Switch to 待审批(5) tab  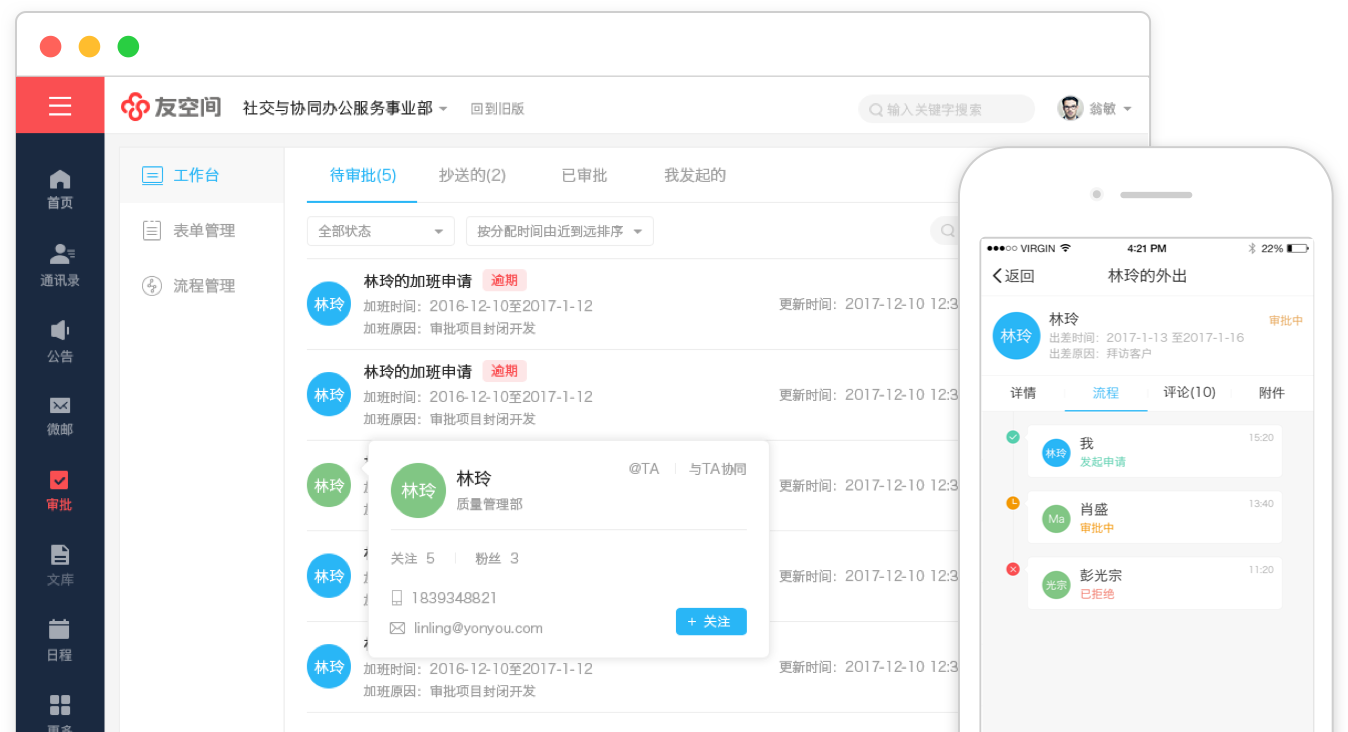(363, 175)
